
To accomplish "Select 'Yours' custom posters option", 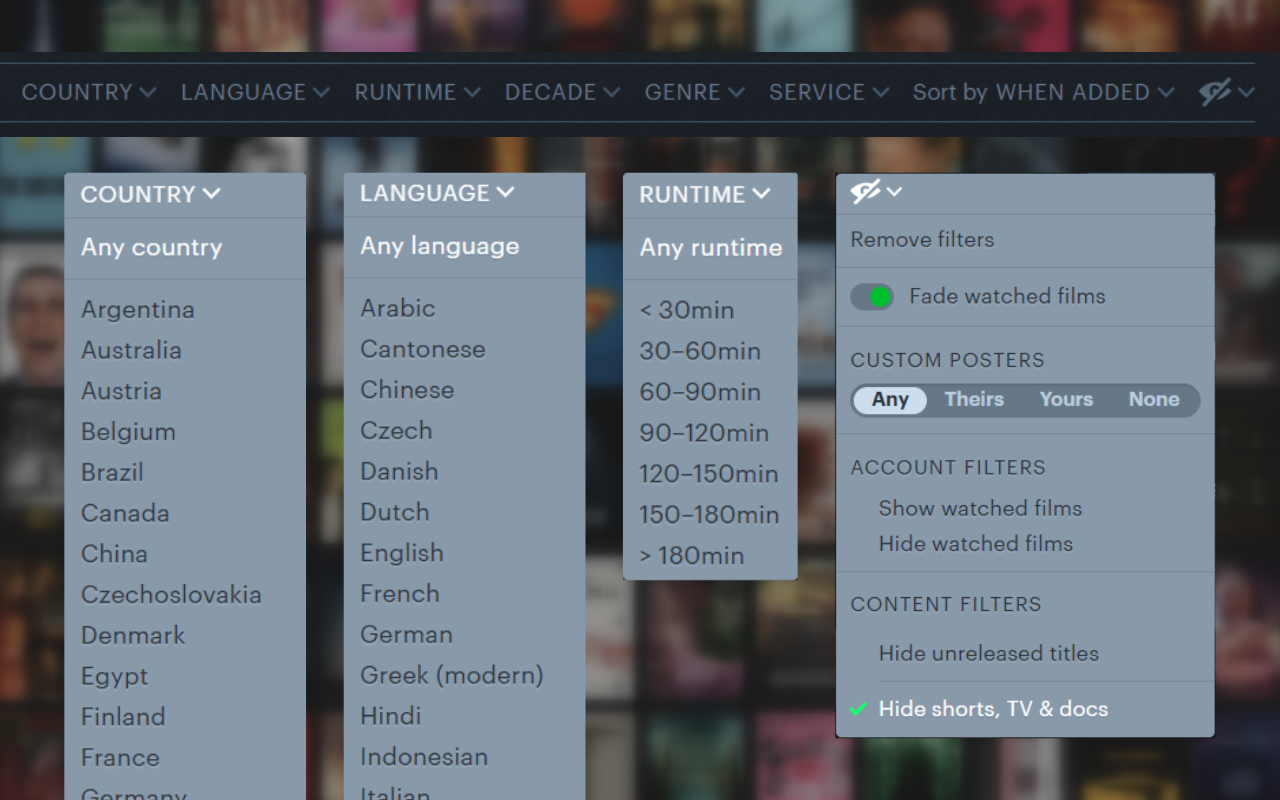I will [1066, 400].
